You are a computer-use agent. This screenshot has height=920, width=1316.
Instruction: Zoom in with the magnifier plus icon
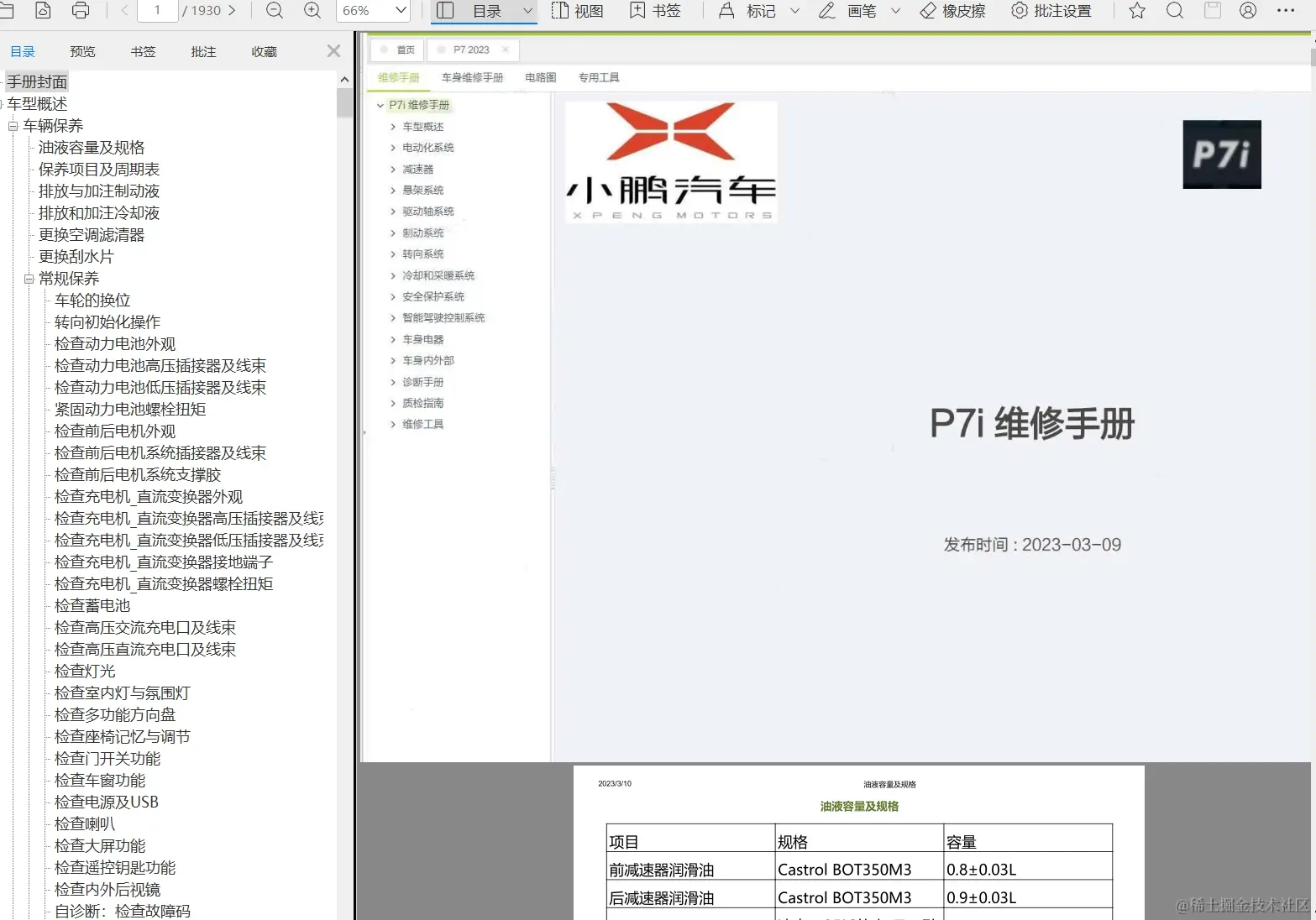312,11
